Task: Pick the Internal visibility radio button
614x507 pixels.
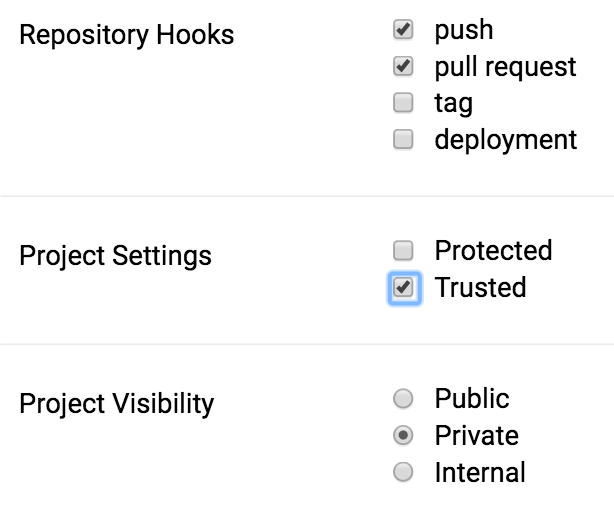Action: pyautogui.click(x=403, y=472)
